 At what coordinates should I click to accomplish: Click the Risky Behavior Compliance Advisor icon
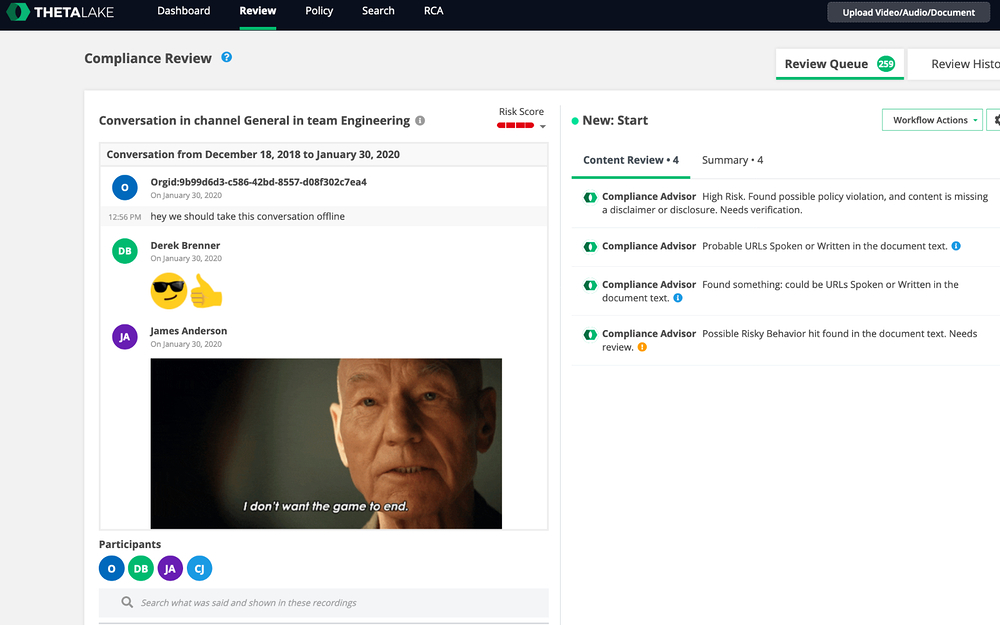pyautogui.click(x=590, y=334)
